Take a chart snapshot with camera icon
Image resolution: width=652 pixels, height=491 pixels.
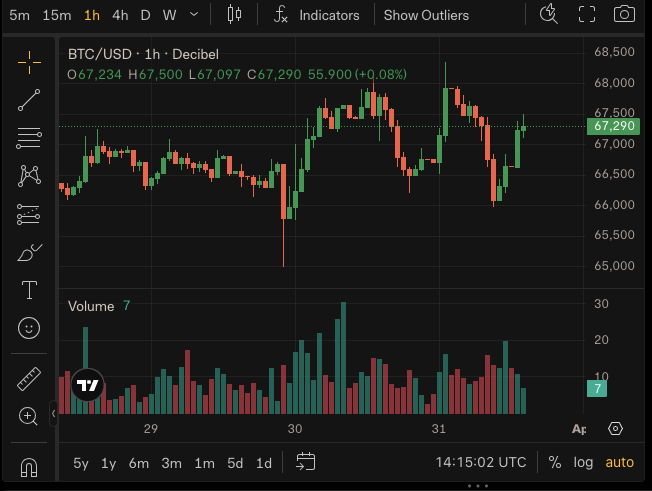624,14
